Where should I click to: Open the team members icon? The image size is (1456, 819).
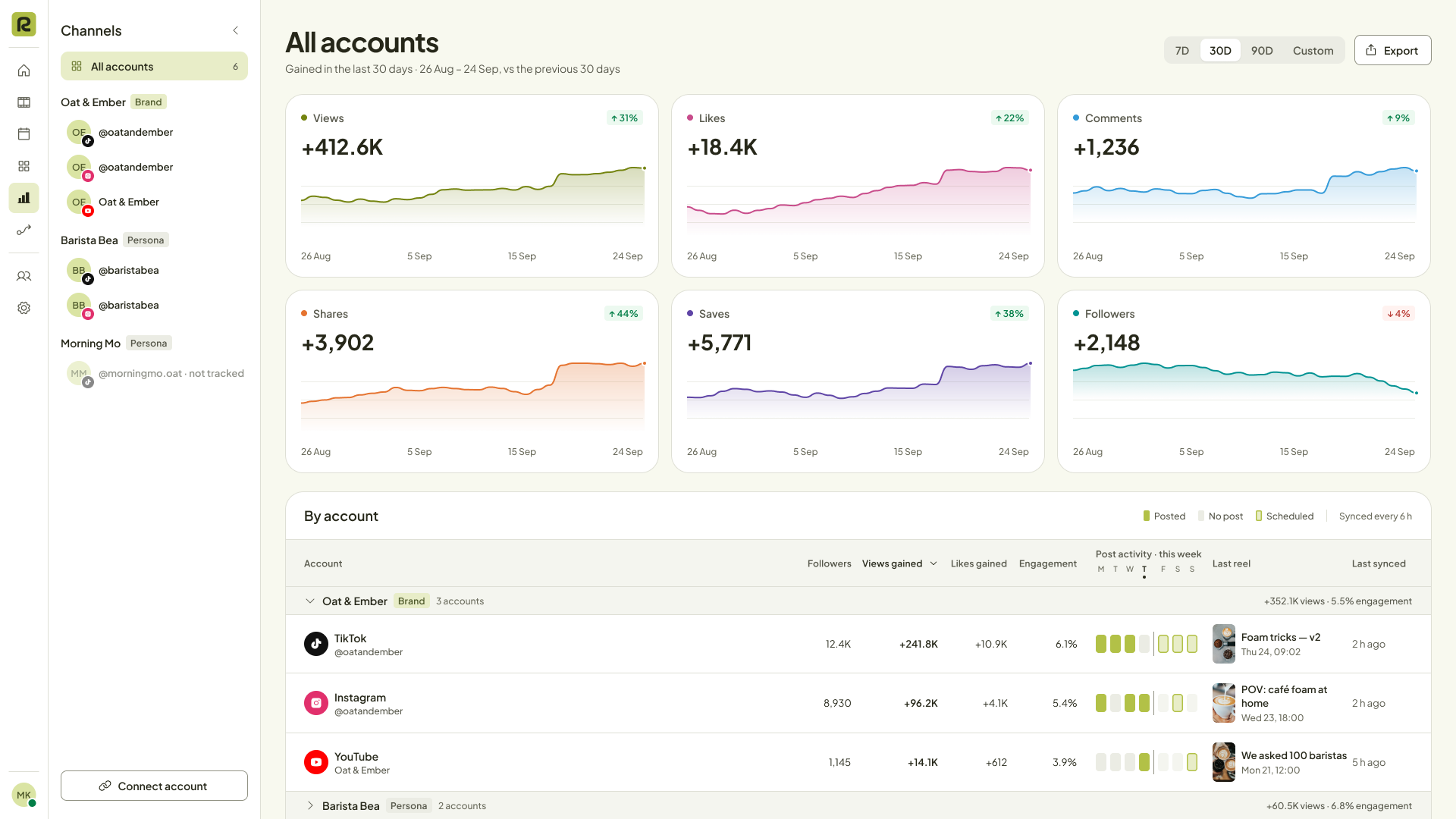coord(24,276)
